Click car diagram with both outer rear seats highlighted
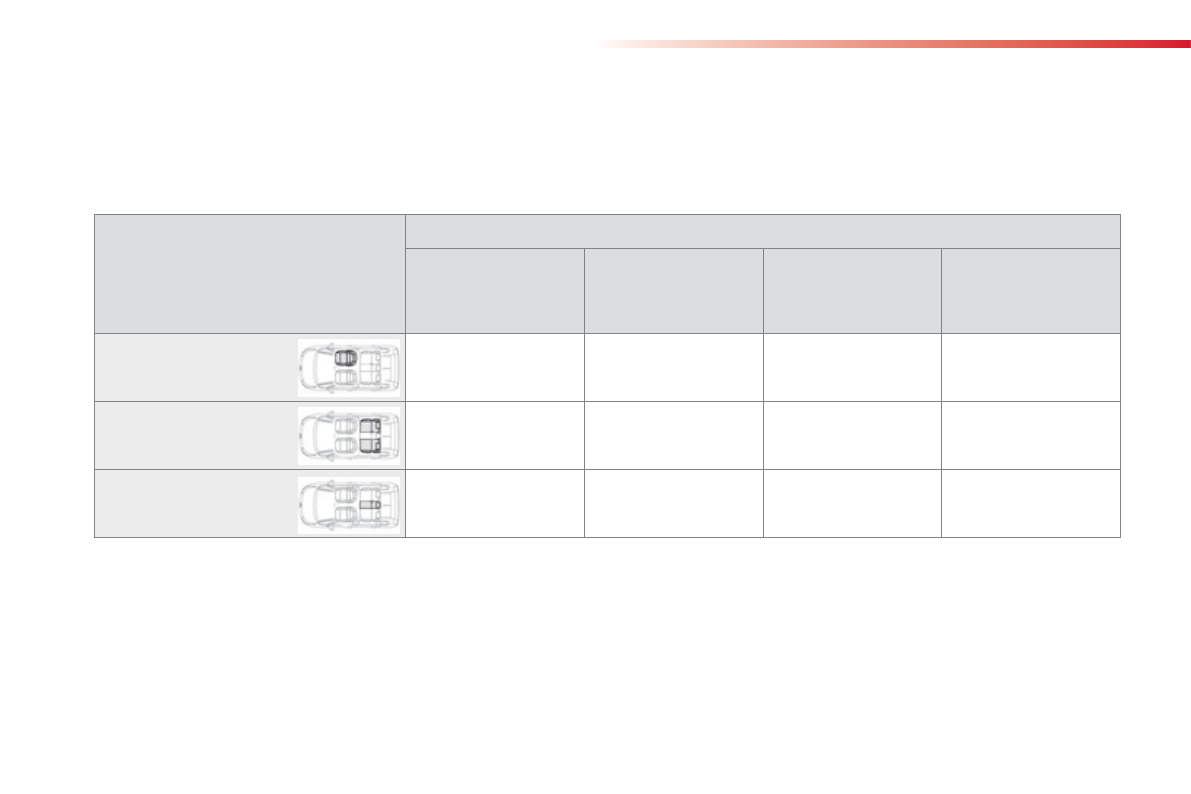The width and height of the screenshot is (1191, 794). (x=348, y=436)
